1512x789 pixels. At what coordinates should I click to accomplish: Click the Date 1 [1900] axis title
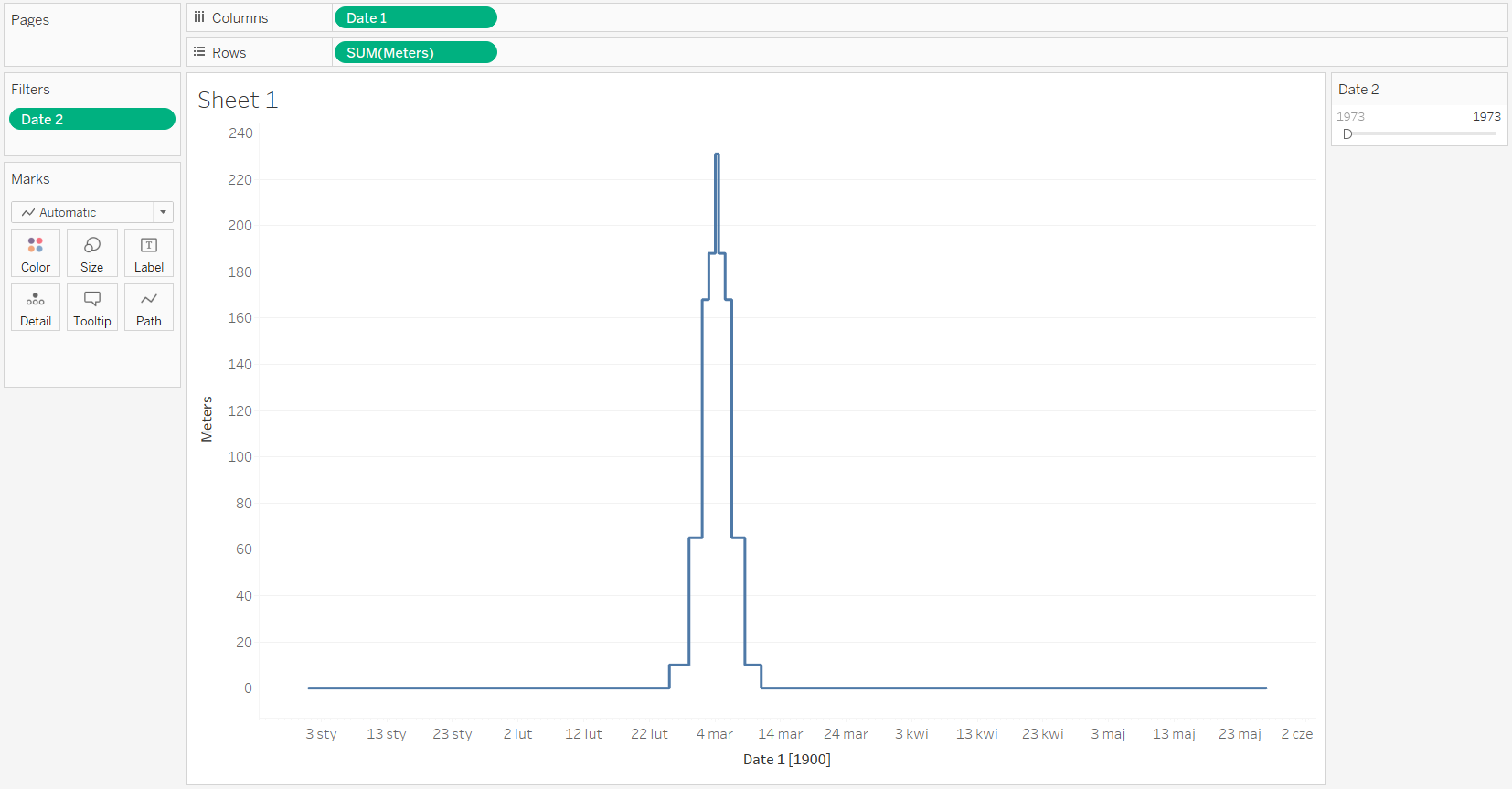(x=786, y=759)
